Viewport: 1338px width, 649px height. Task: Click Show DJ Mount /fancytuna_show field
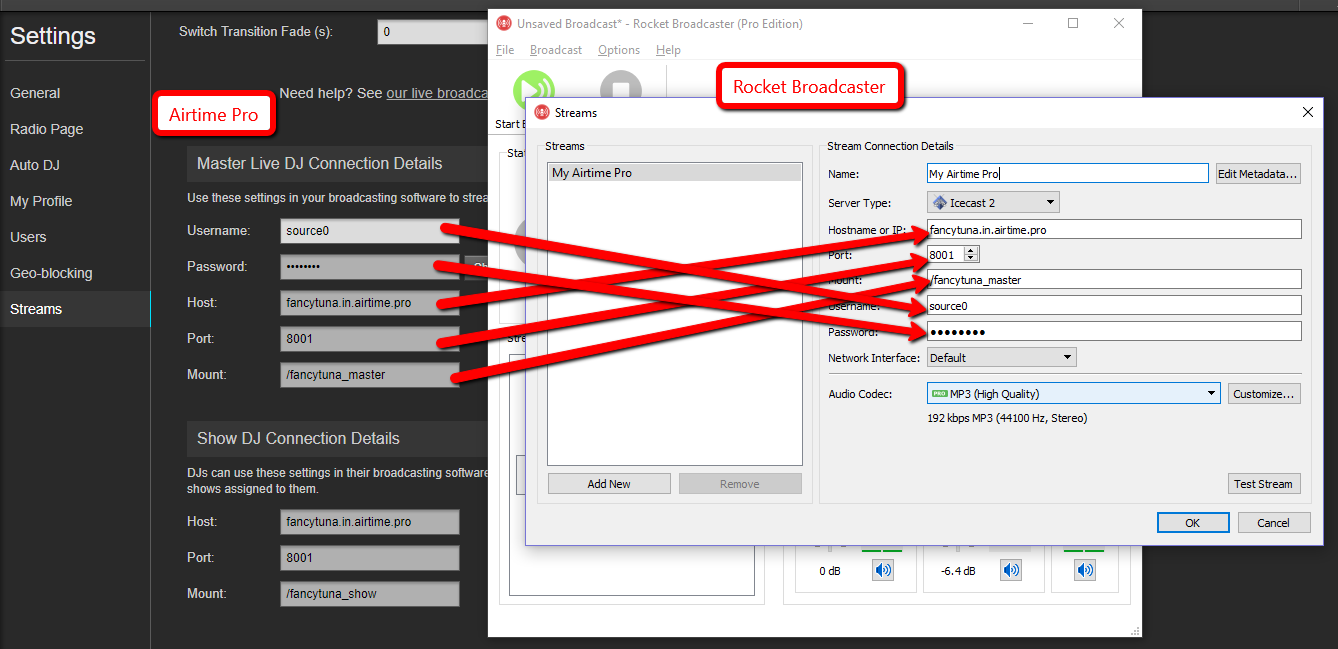pyautogui.click(x=369, y=594)
